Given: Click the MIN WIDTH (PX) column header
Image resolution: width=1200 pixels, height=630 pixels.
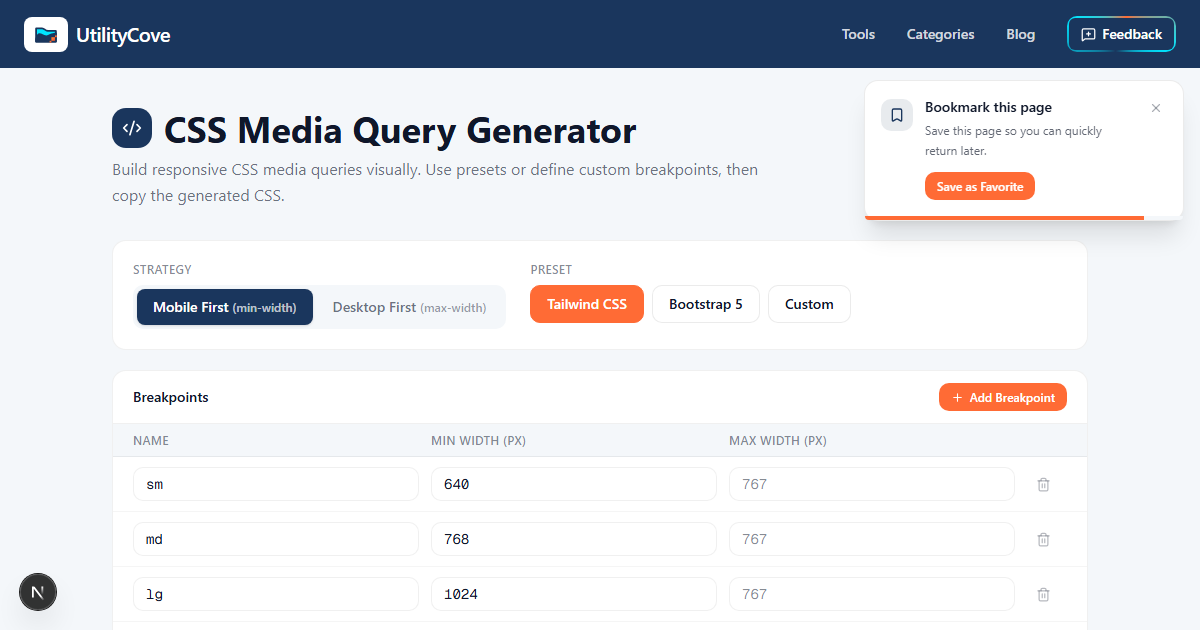Looking at the screenshot, I should click(479, 441).
